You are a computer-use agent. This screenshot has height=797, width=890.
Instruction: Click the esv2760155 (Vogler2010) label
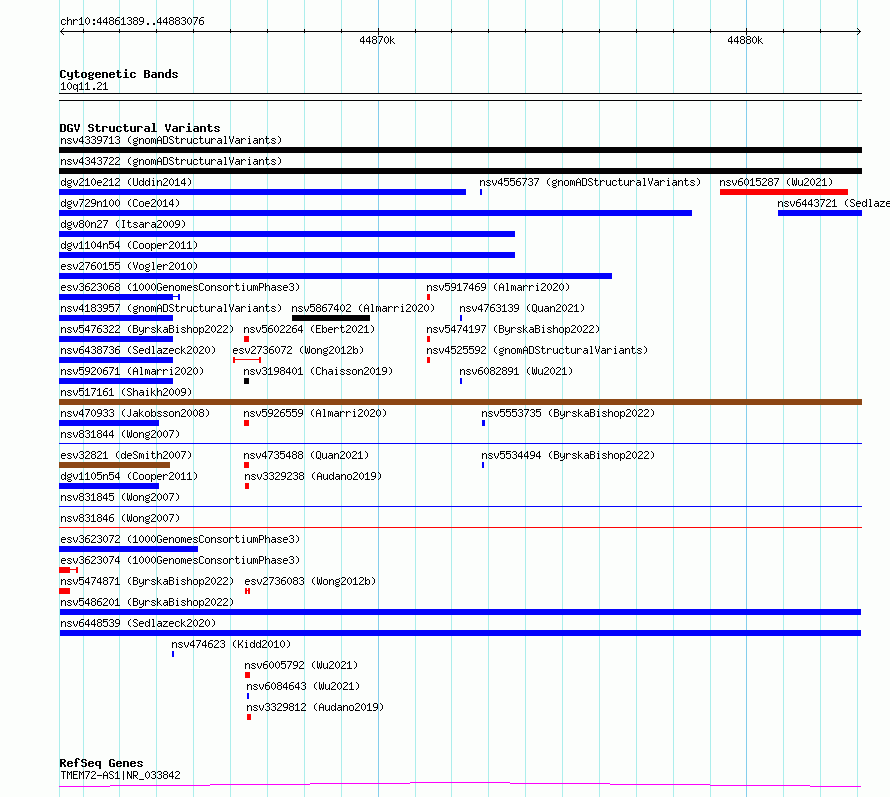[x=129, y=266]
